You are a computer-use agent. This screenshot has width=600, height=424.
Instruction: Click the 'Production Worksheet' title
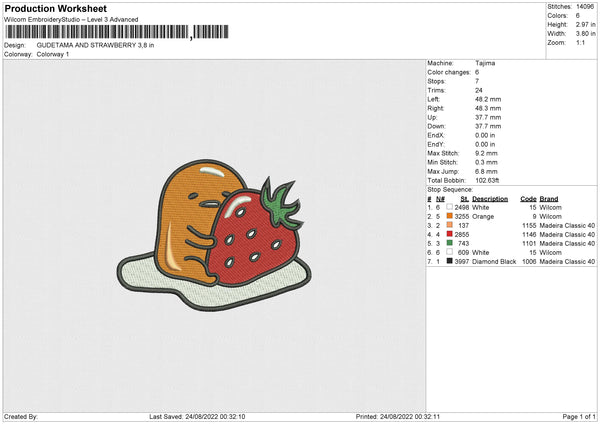(x=55, y=8)
